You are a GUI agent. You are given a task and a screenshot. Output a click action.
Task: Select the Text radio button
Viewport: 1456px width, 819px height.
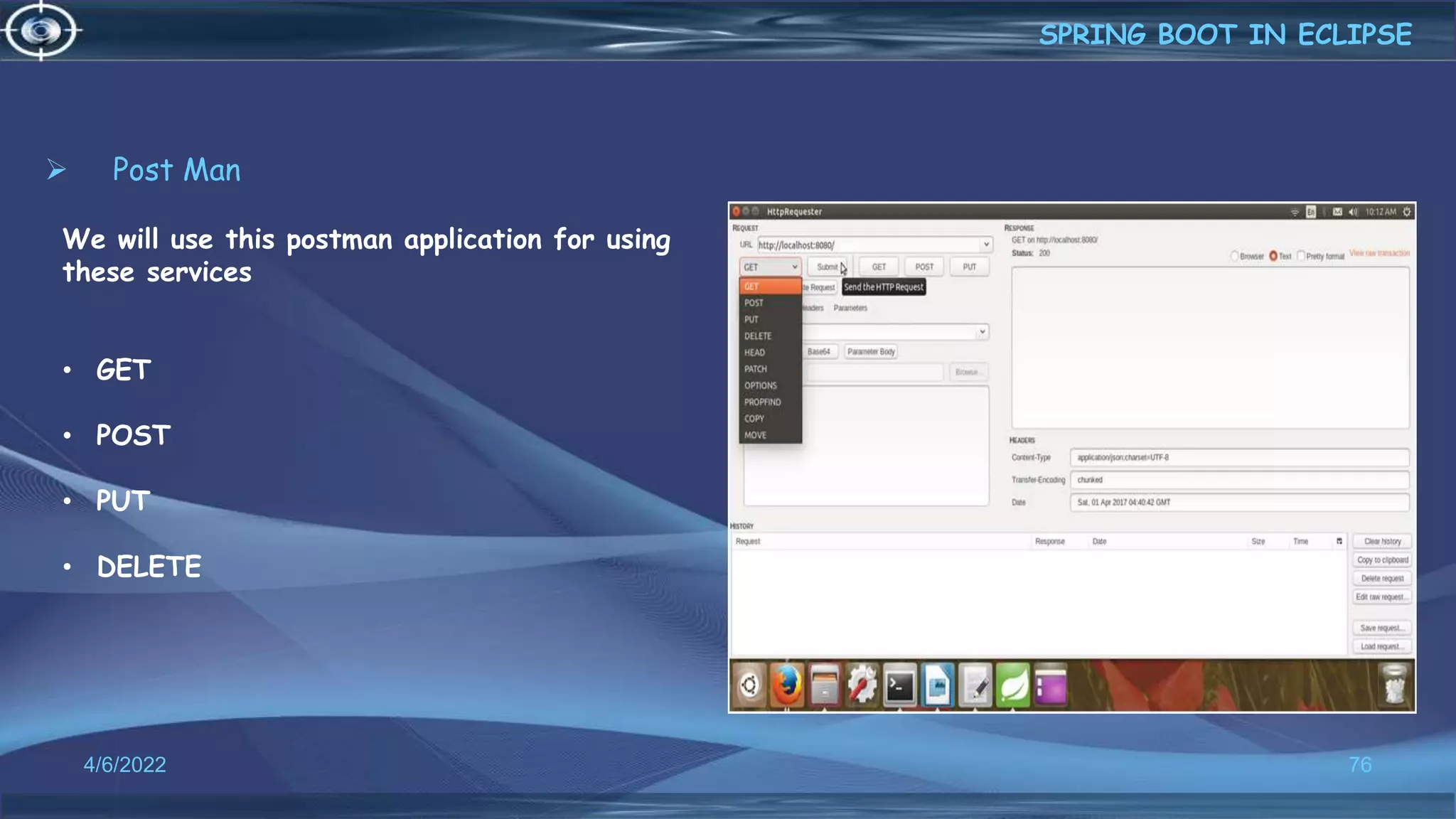[1273, 256]
